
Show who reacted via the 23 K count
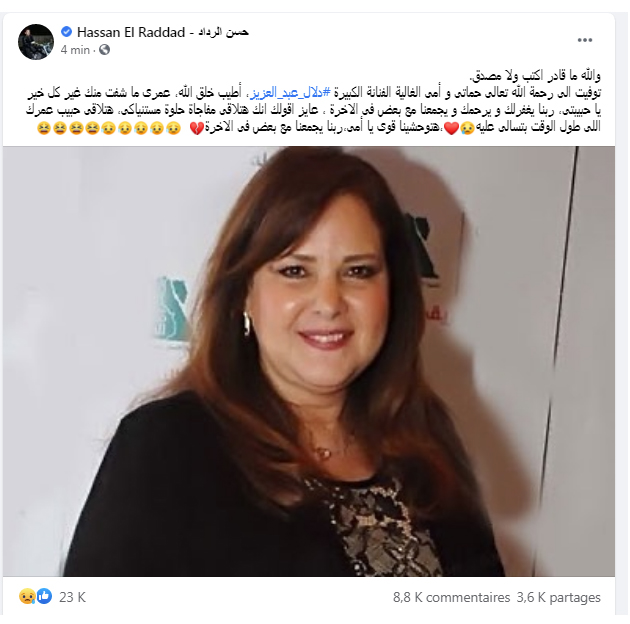[72, 597]
